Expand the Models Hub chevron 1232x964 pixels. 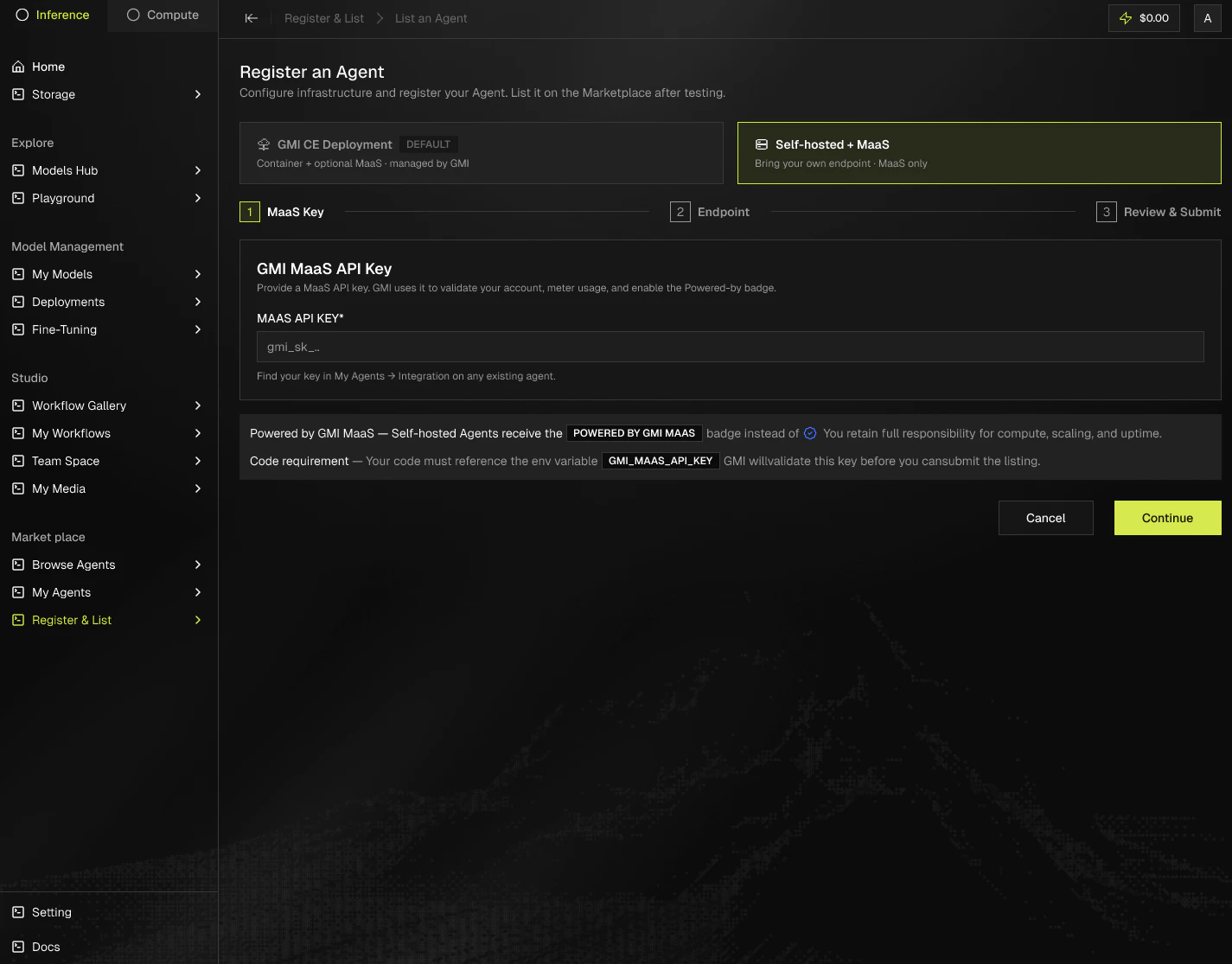coord(198,170)
